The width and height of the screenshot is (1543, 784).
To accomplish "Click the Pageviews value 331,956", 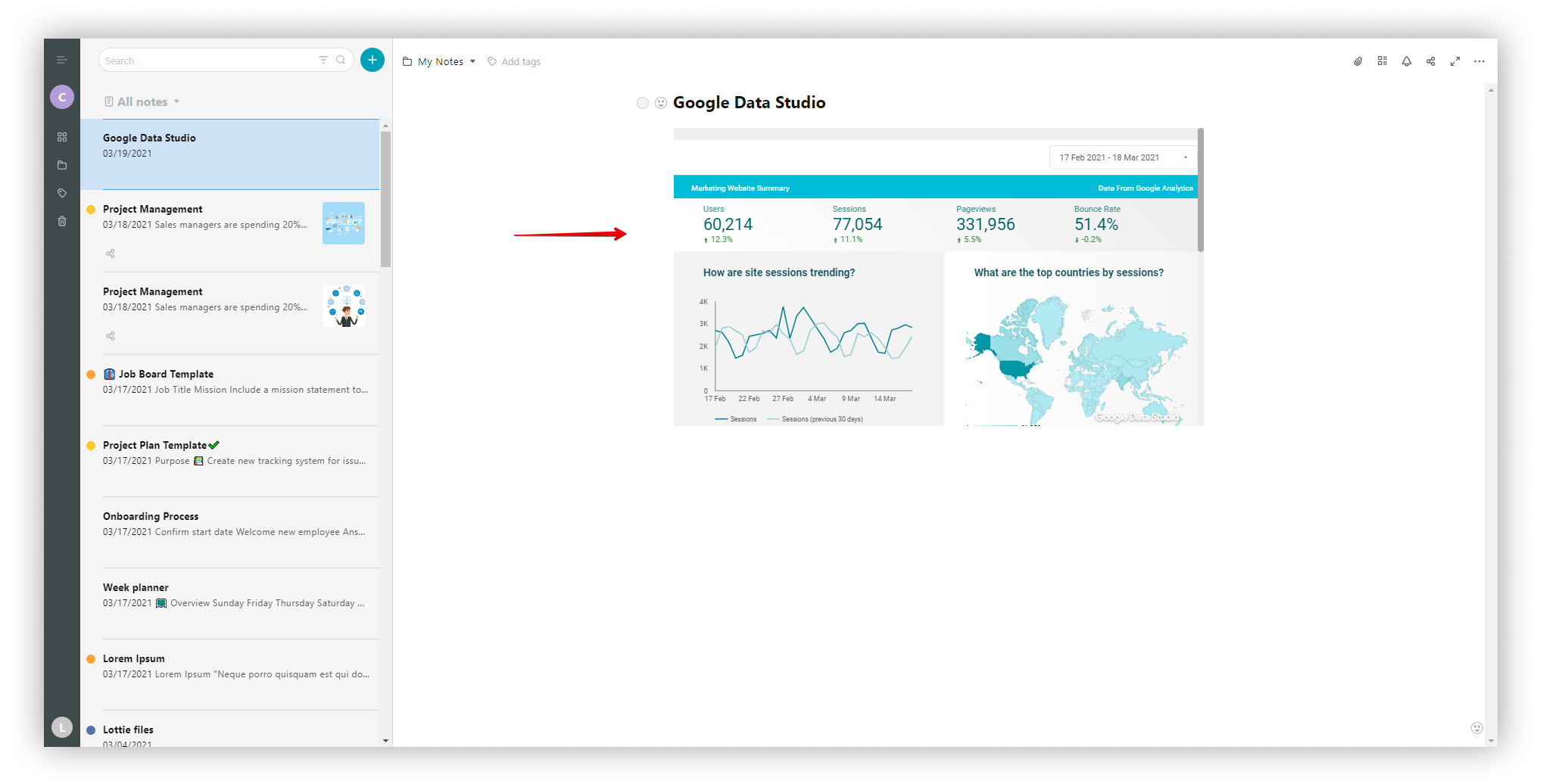I will pos(985,225).
